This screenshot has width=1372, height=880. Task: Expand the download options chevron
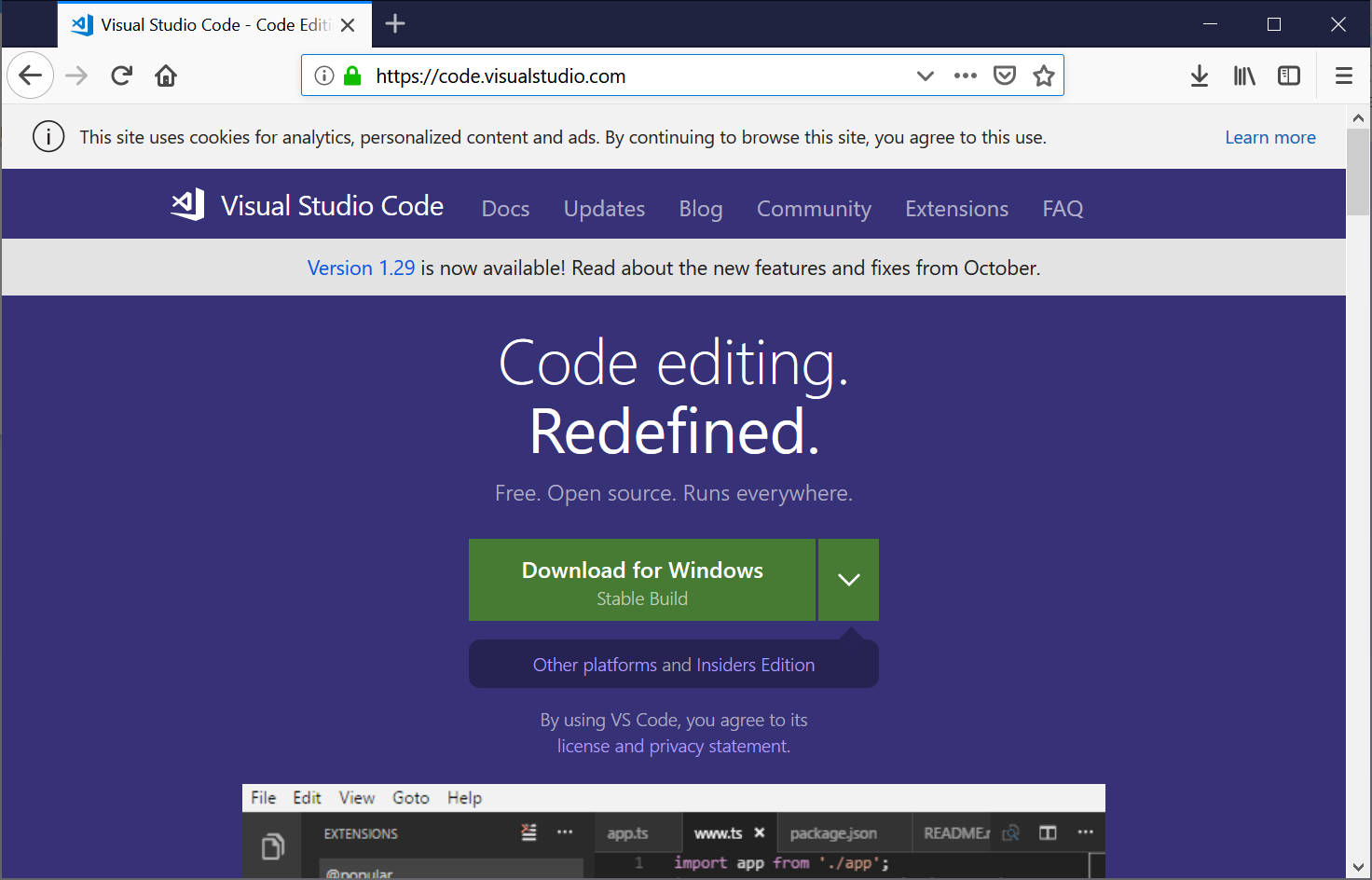click(x=849, y=580)
